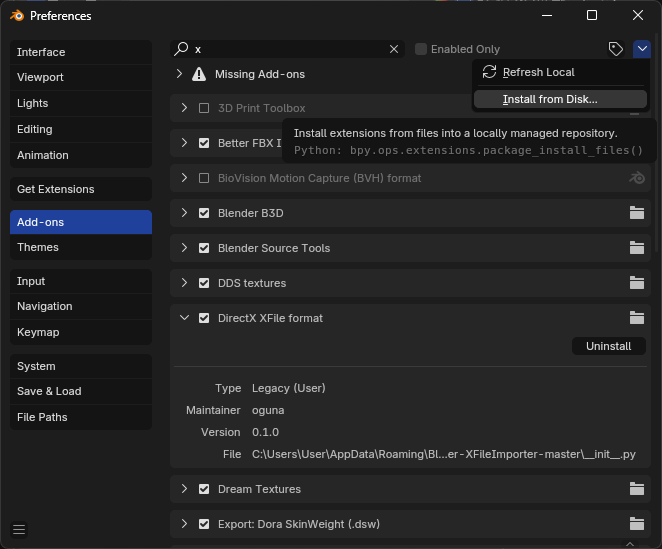This screenshot has width=662, height=549.
Task: Open the Input preferences tab
Action: coord(81,281)
